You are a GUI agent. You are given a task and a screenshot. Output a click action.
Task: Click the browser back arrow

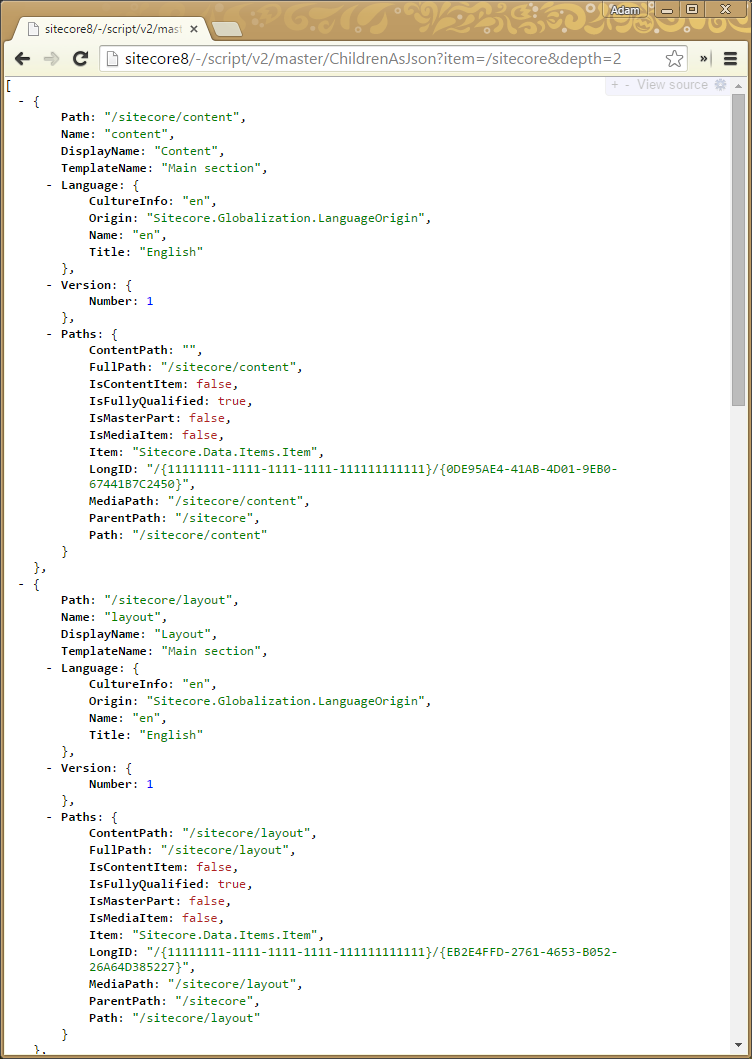coord(22,59)
